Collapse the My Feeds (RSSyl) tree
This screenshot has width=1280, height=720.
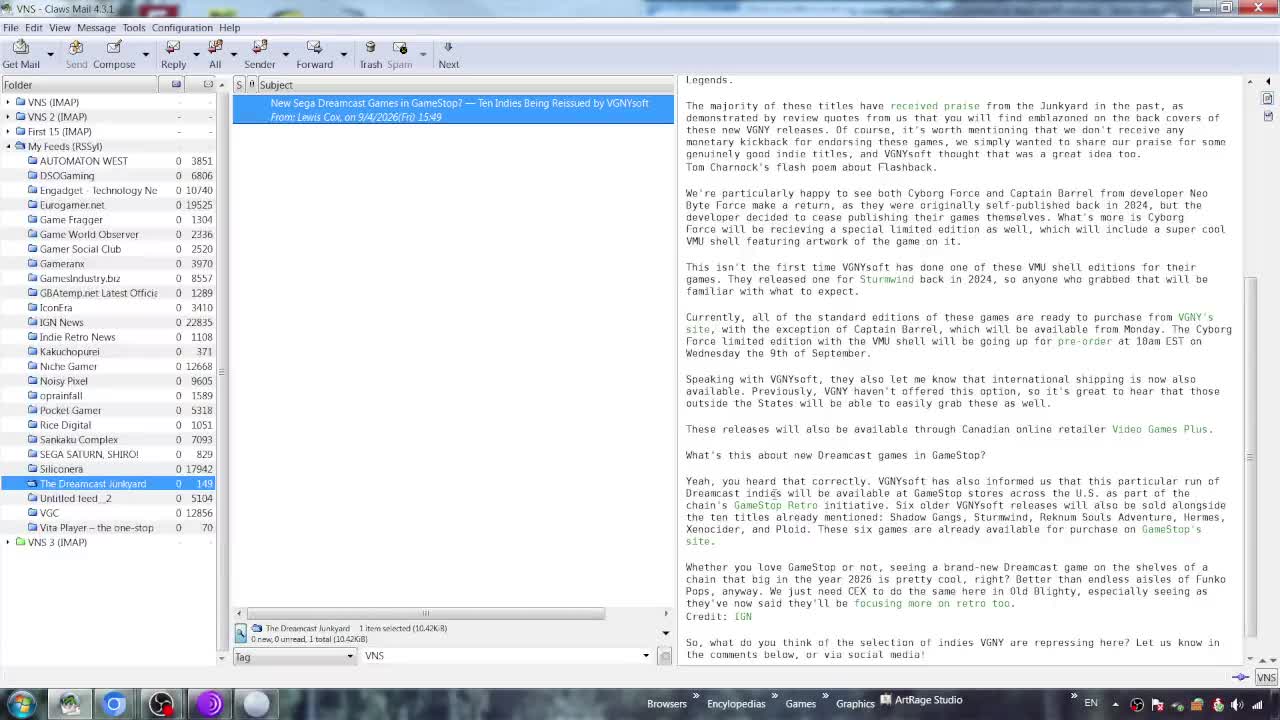click(8, 146)
